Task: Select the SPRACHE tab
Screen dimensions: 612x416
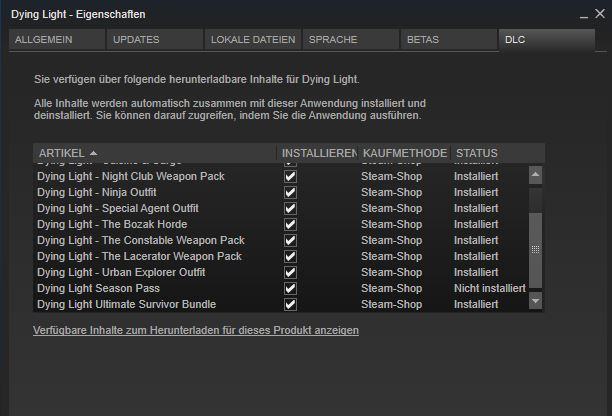Action: pyautogui.click(x=348, y=40)
